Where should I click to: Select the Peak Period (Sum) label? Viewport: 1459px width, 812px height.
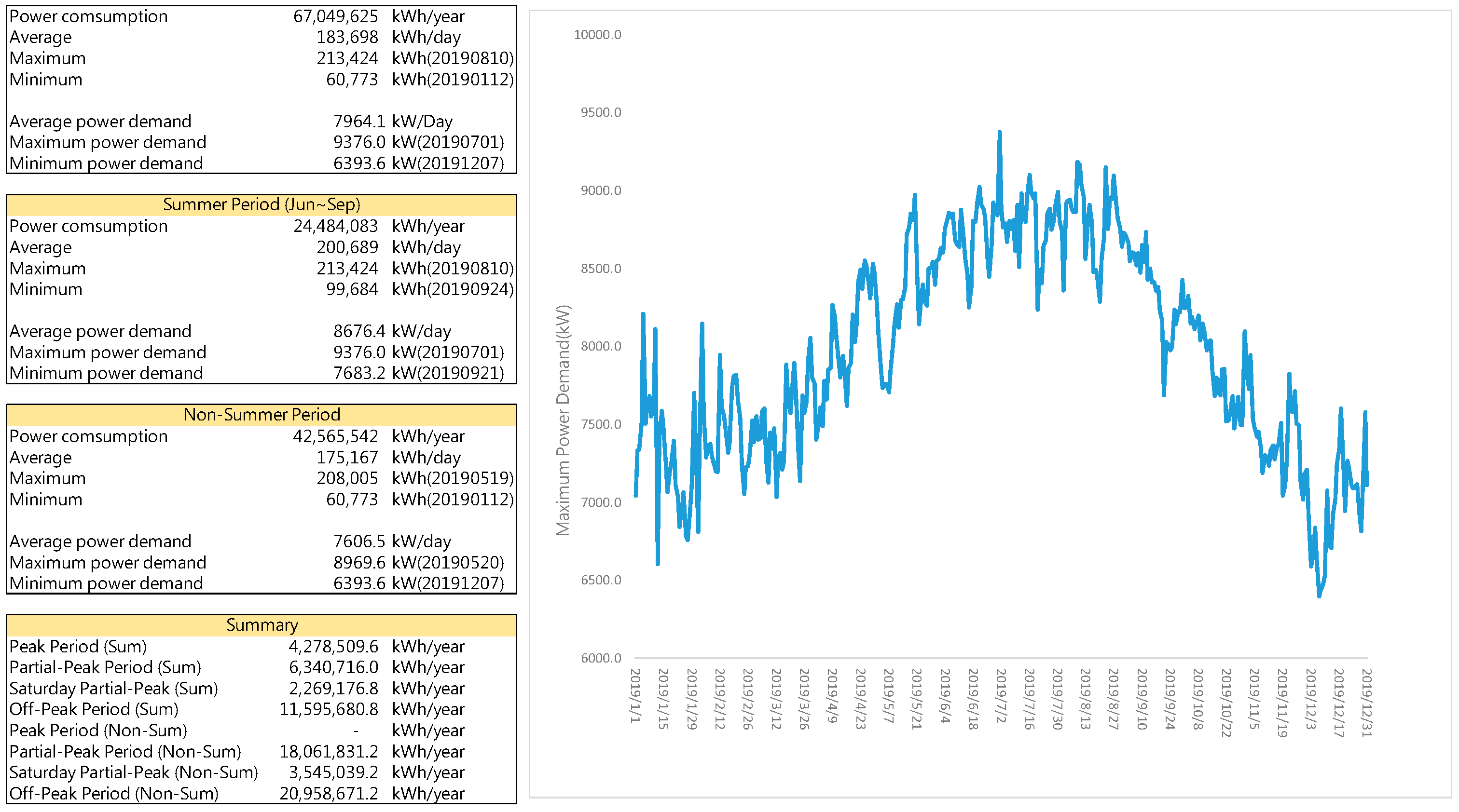78,646
